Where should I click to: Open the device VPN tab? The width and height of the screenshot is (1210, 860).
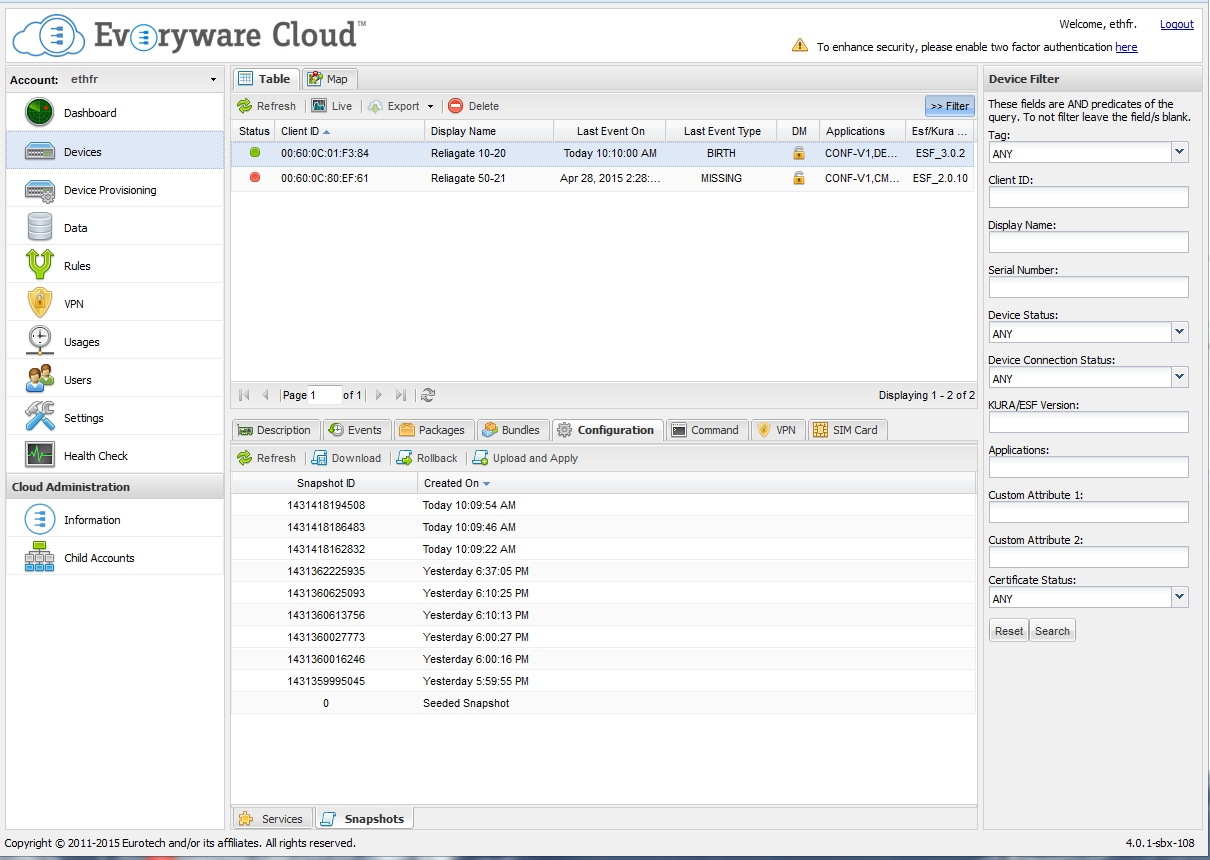pyautogui.click(x=777, y=430)
